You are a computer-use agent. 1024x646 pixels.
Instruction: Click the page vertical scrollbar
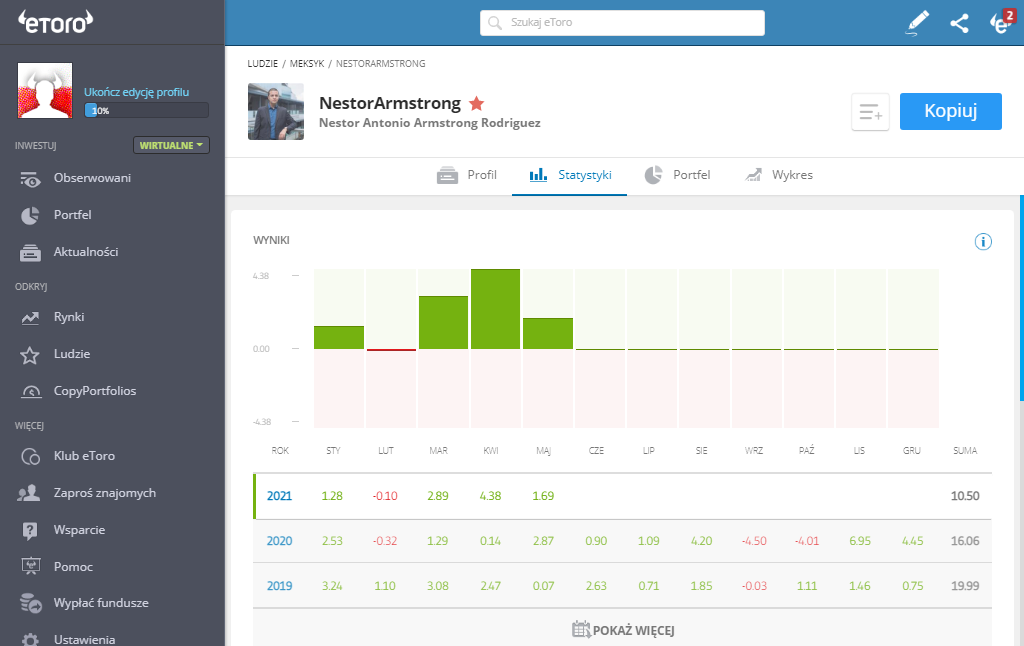(1021, 298)
